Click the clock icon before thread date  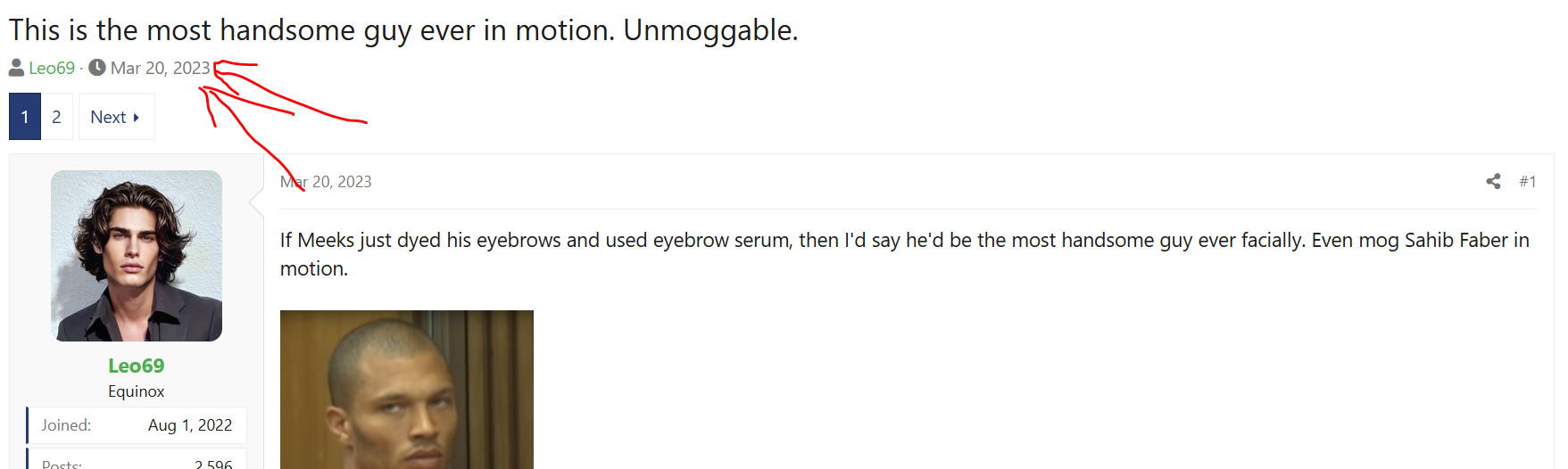click(x=97, y=68)
